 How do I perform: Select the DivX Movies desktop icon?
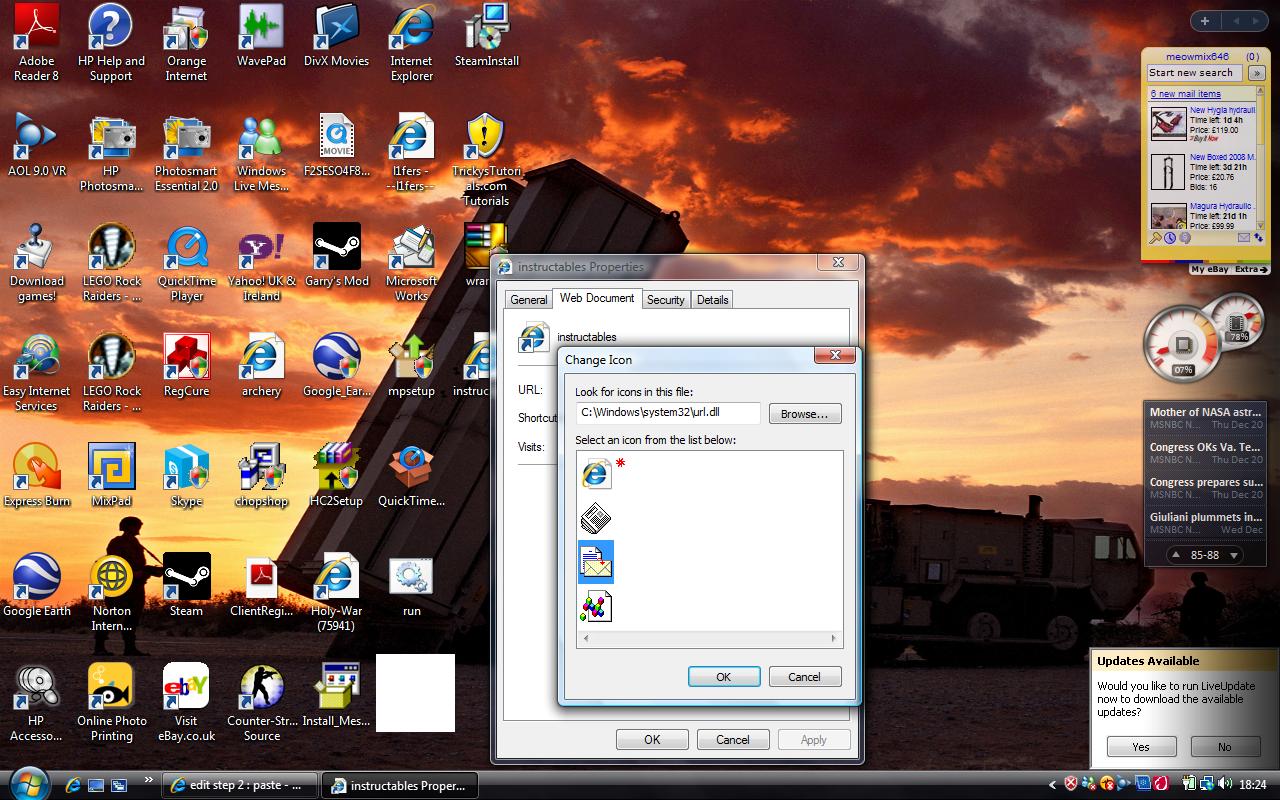tap(336, 36)
